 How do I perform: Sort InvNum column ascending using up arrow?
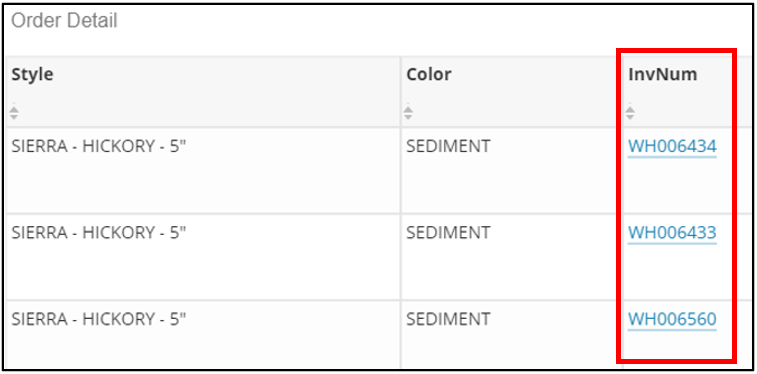tap(630, 109)
